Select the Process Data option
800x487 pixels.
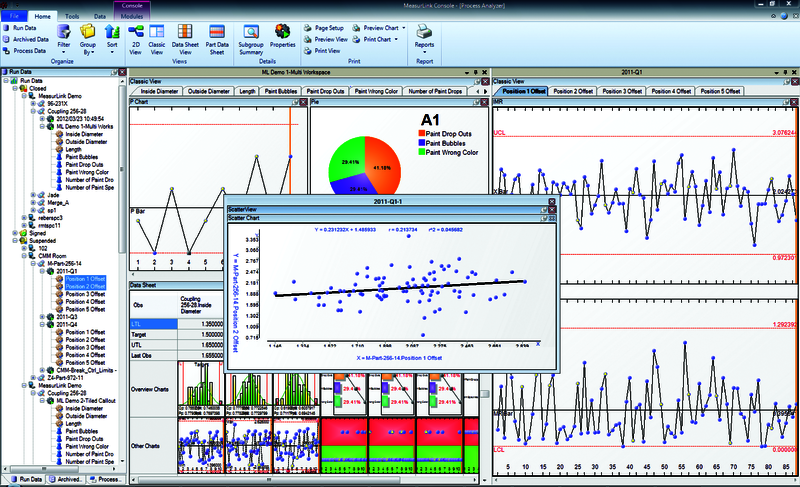coord(29,50)
